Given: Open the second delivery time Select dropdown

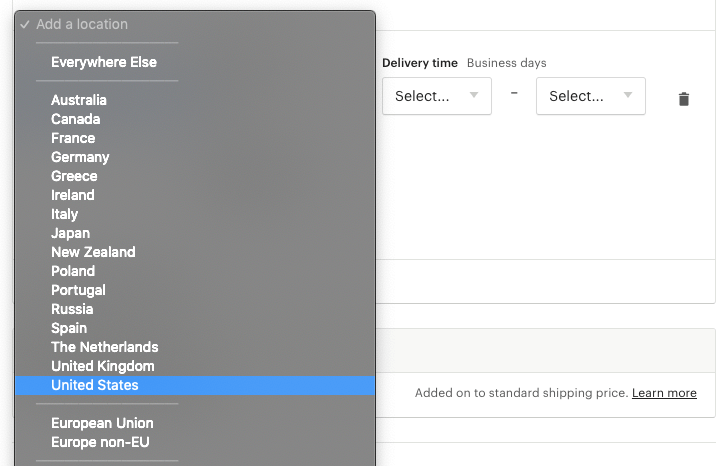Looking at the screenshot, I should coord(591,96).
